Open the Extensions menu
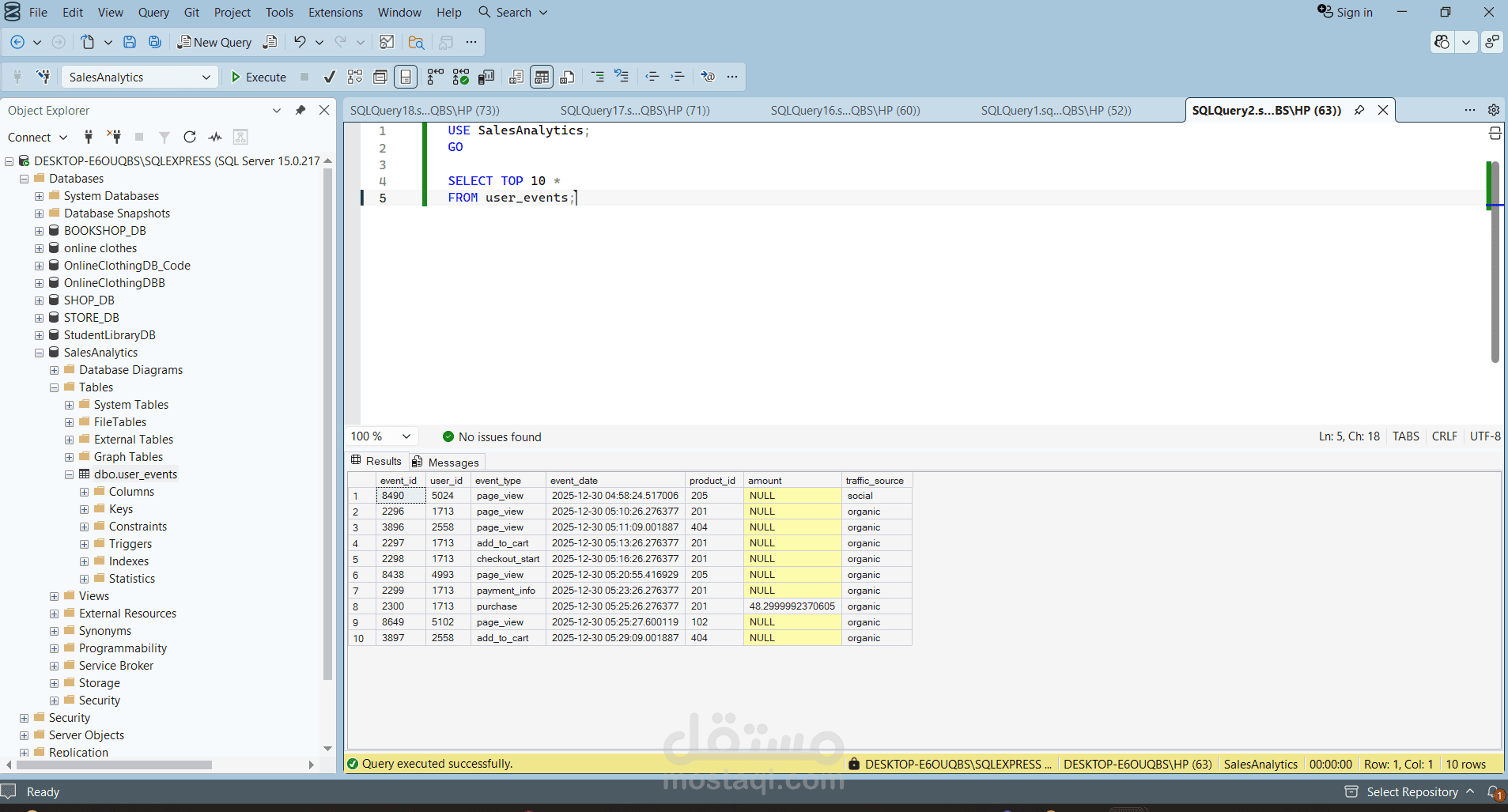1508x812 pixels. click(x=335, y=13)
